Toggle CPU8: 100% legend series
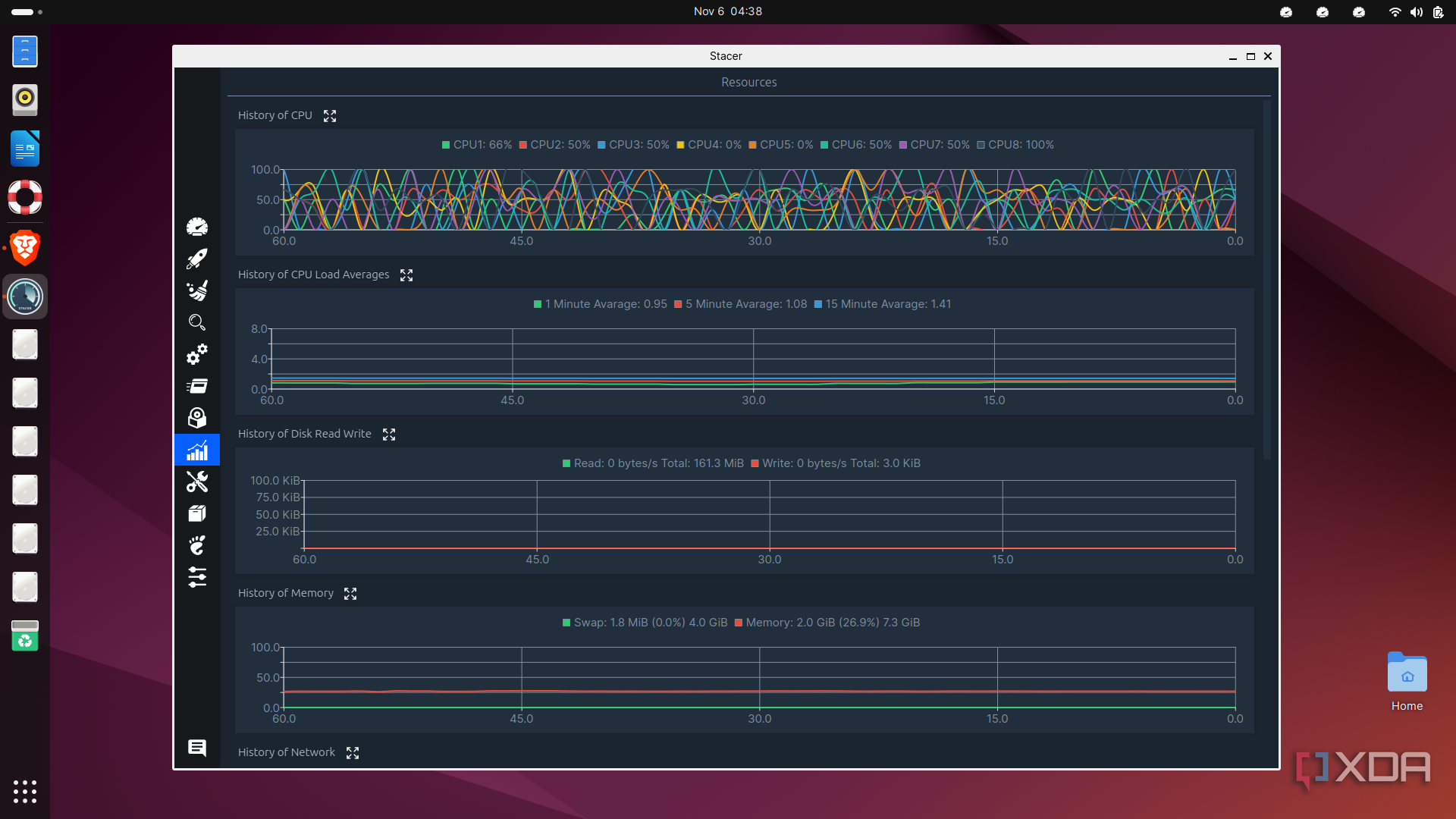This screenshot has height=819, width=1456. 1015,145
